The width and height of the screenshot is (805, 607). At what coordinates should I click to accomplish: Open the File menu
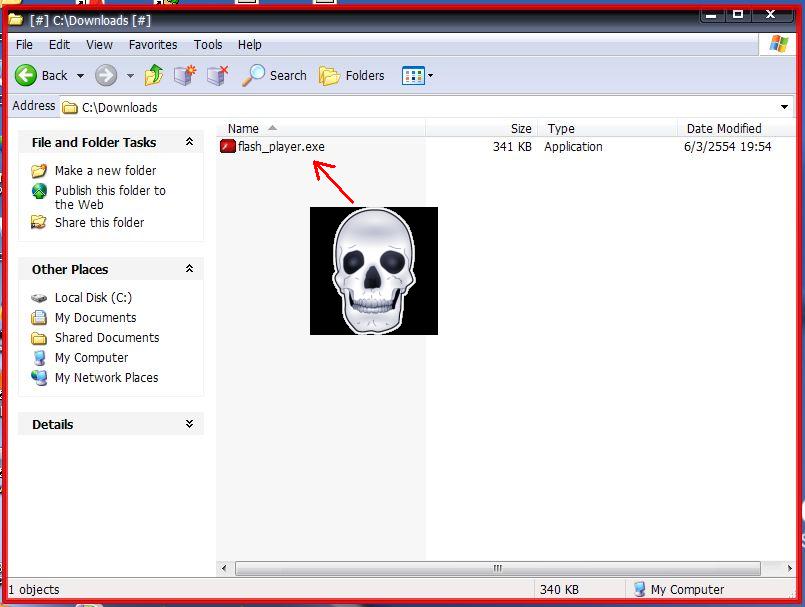pyautogui.click(x=24, y=45)
